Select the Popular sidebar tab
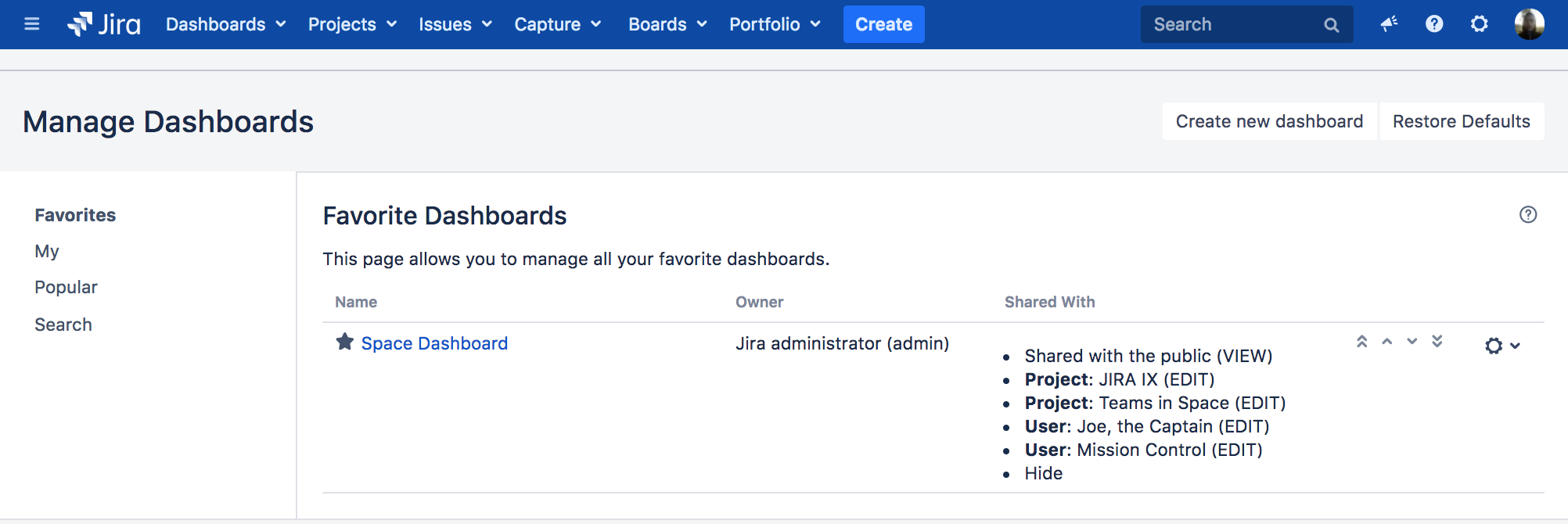The image size is (1568, 524). pos(66,287)
